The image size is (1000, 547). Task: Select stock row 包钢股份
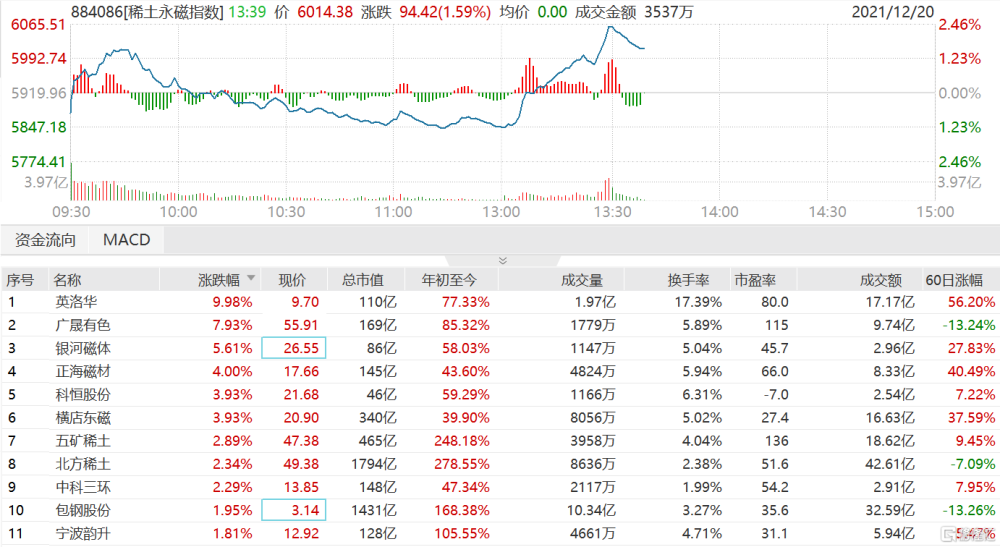(500, 511)
